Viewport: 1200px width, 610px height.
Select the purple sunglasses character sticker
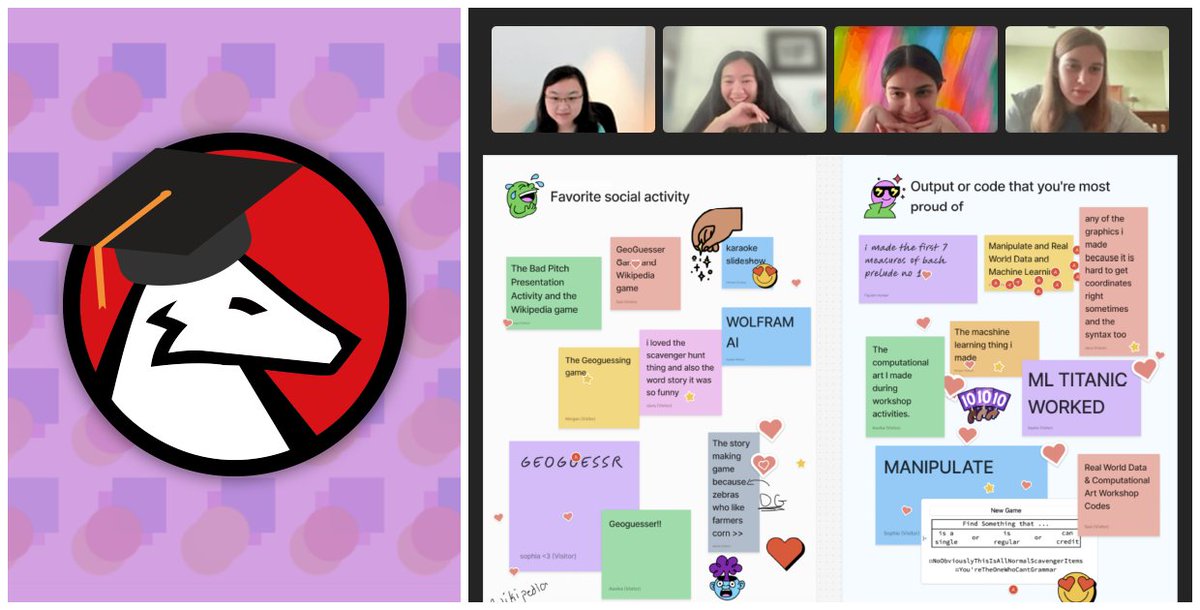point(883,197)
